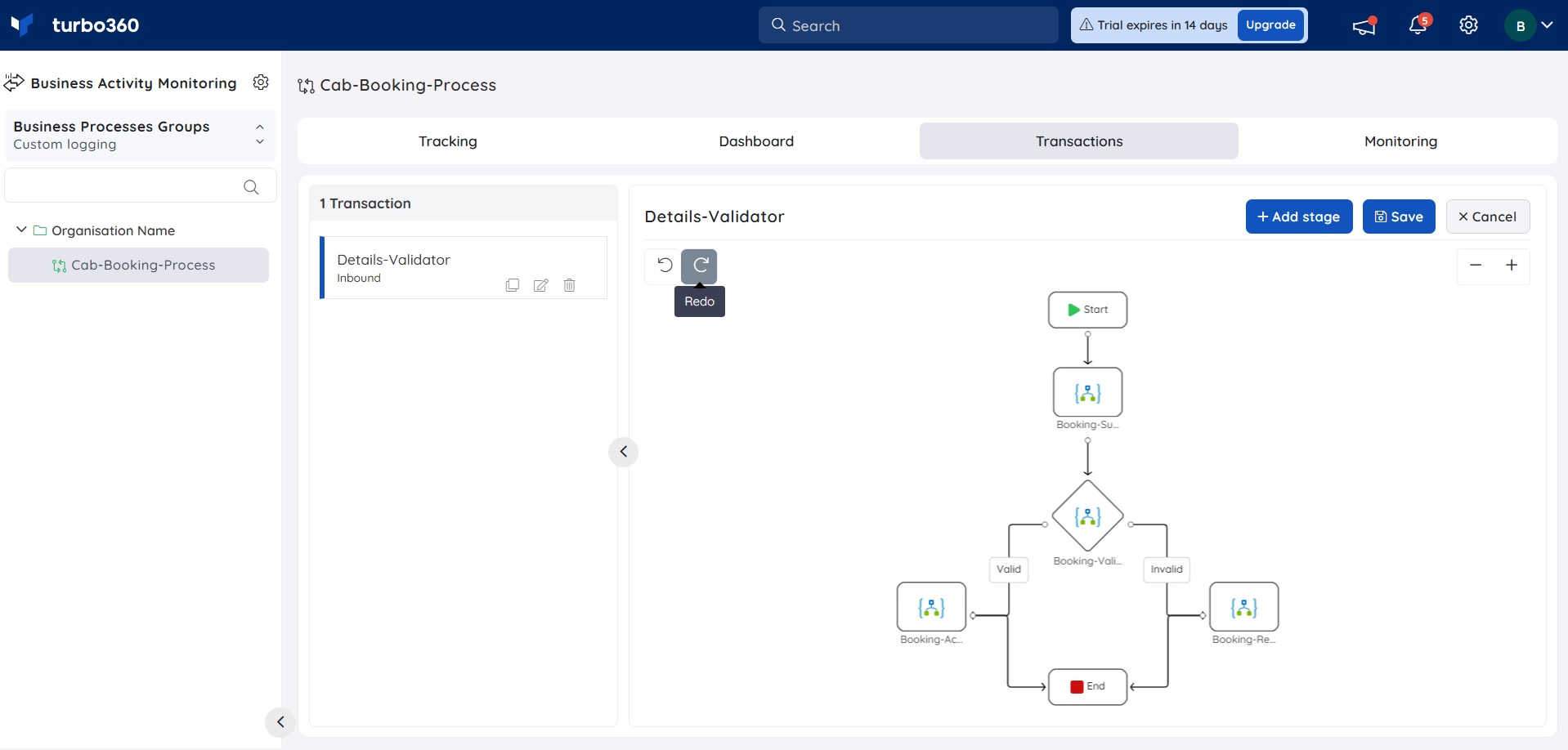Select the Booking-Ac... stage node
Screen dimensions: 1568x750
click(931, 607)
